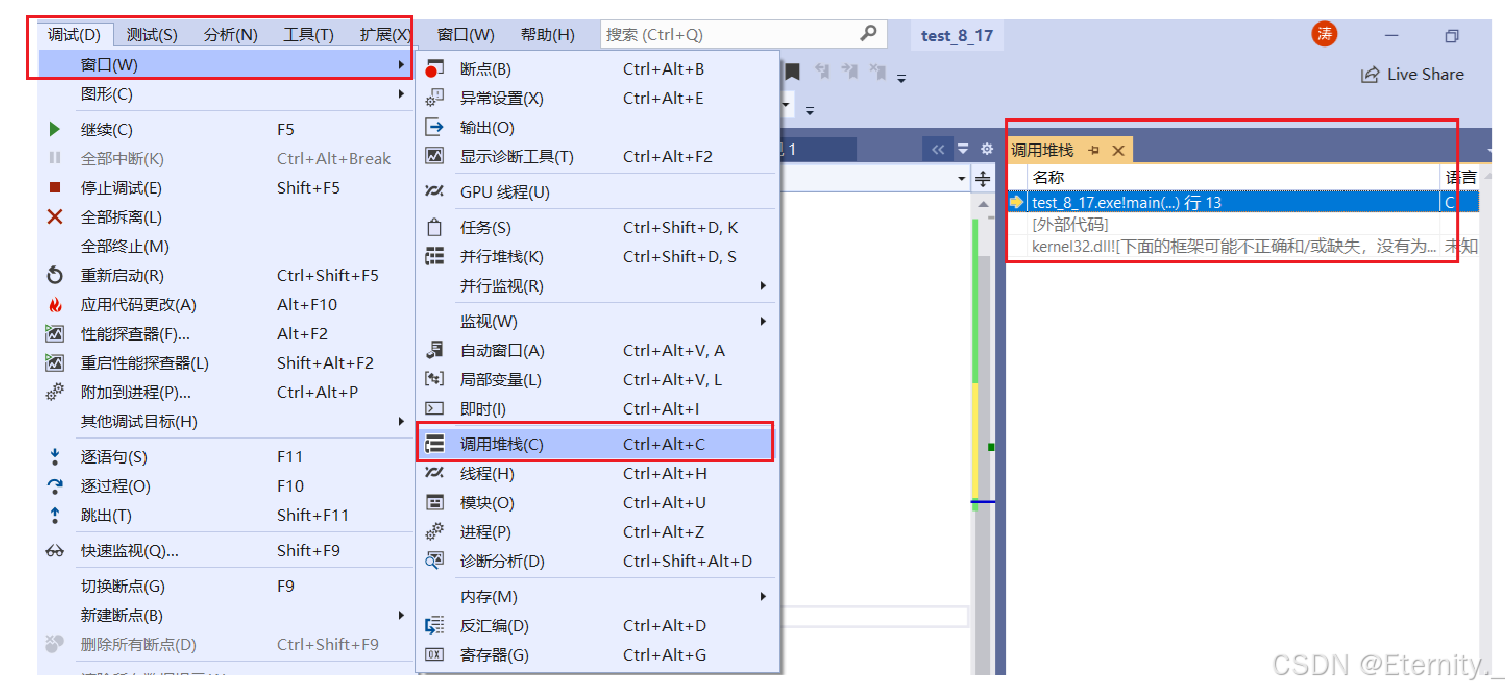Click the Live Share button
The height and width of the screenshot is (691, 1509).
pos(1412,75)
